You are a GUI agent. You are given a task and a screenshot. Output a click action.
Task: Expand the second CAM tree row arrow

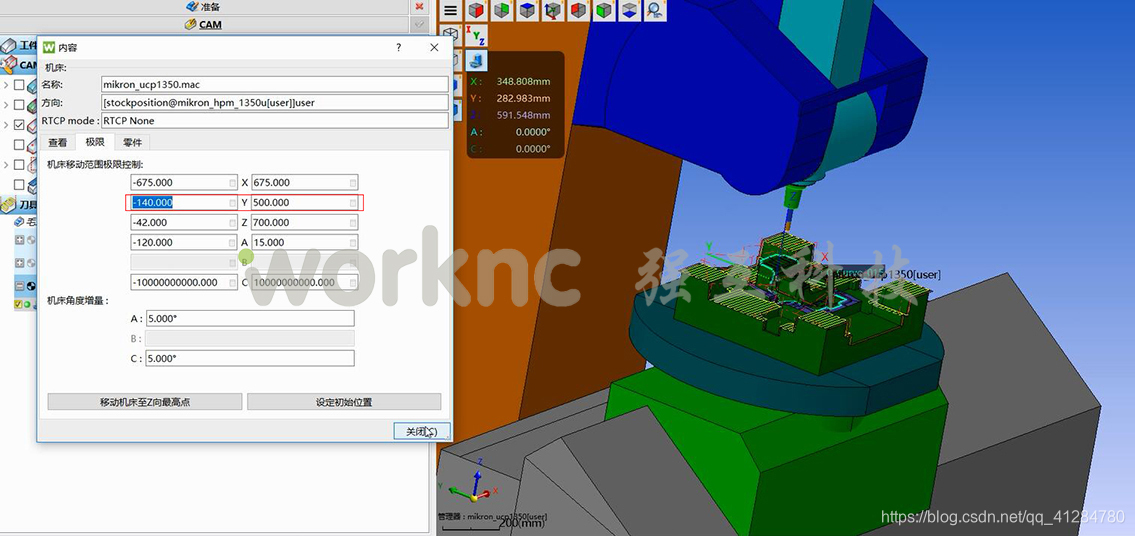click(6, 104)
